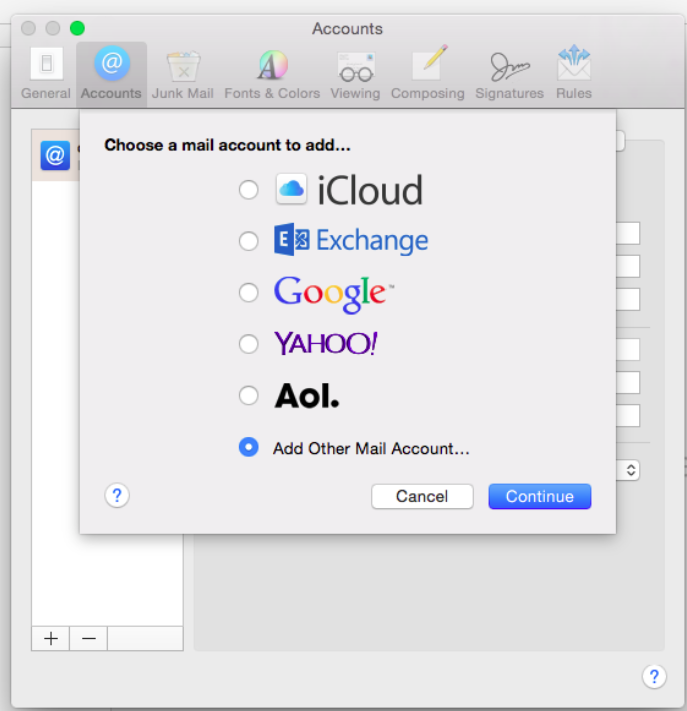Remove account with the minus button
687x711 pixels.
click(x=88, y=638)
